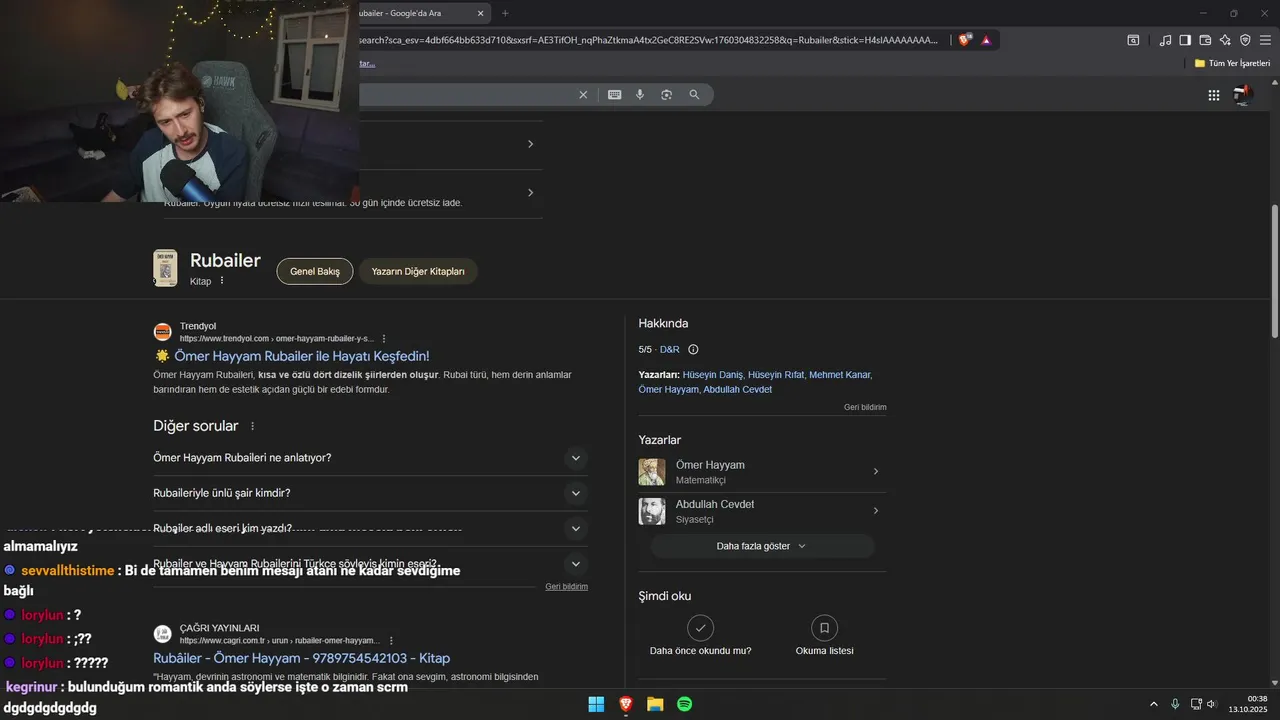Open a new browser tab
The height and width of the screenshot is (720, 1280).
click(x=505, y=13)
